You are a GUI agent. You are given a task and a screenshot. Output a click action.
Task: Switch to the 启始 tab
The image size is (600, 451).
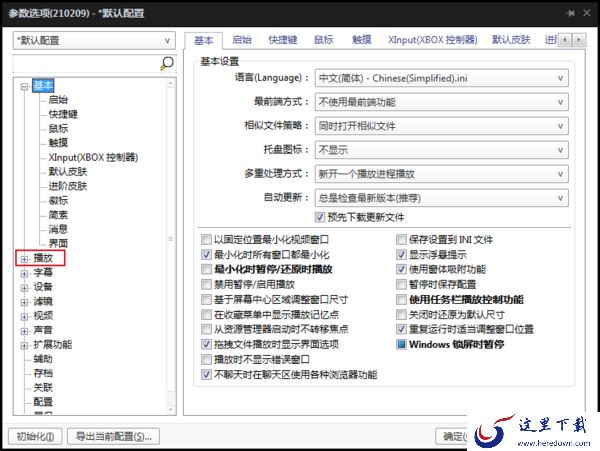[x=242, y=40]
